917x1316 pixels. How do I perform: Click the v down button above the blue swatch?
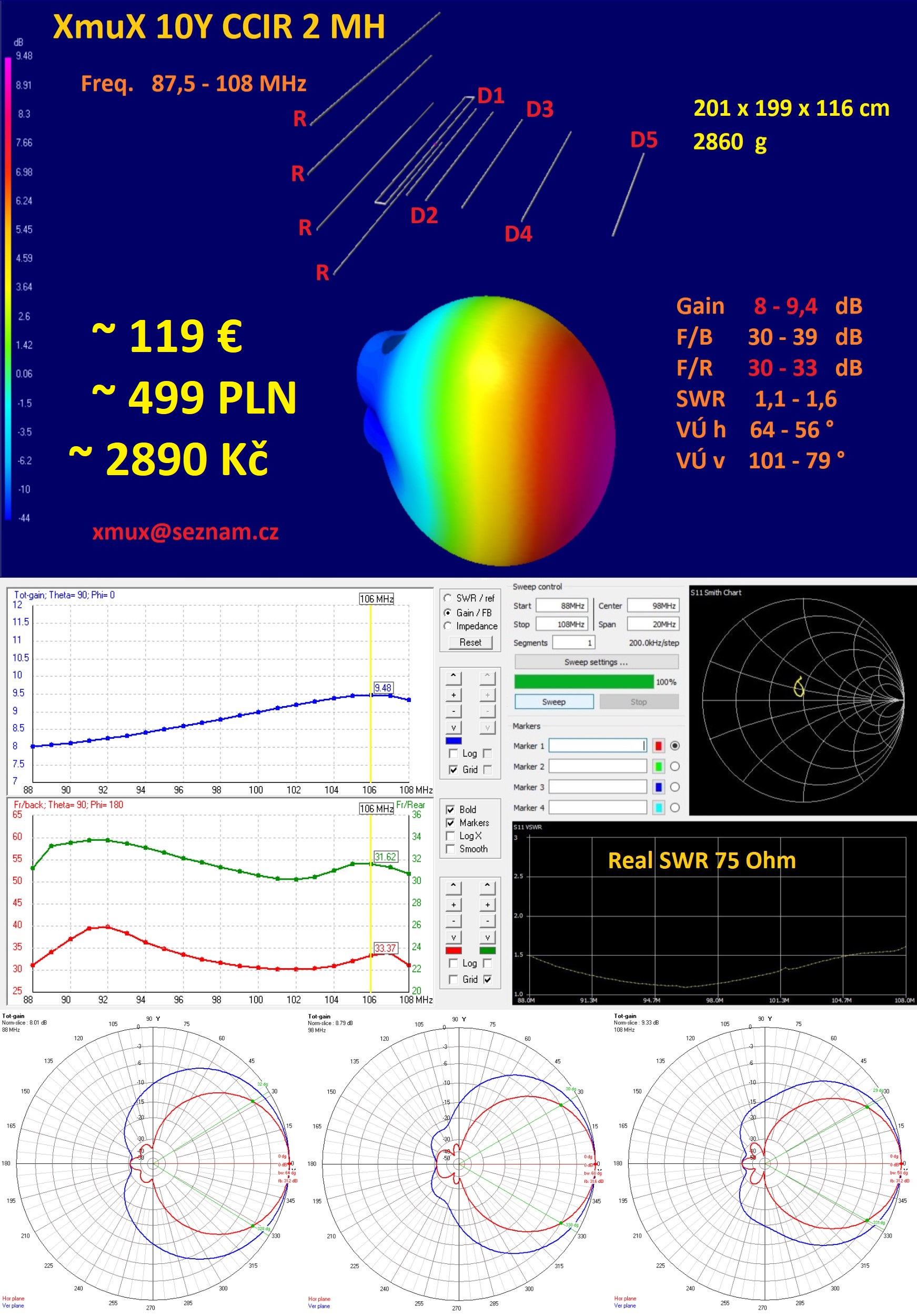454,728
